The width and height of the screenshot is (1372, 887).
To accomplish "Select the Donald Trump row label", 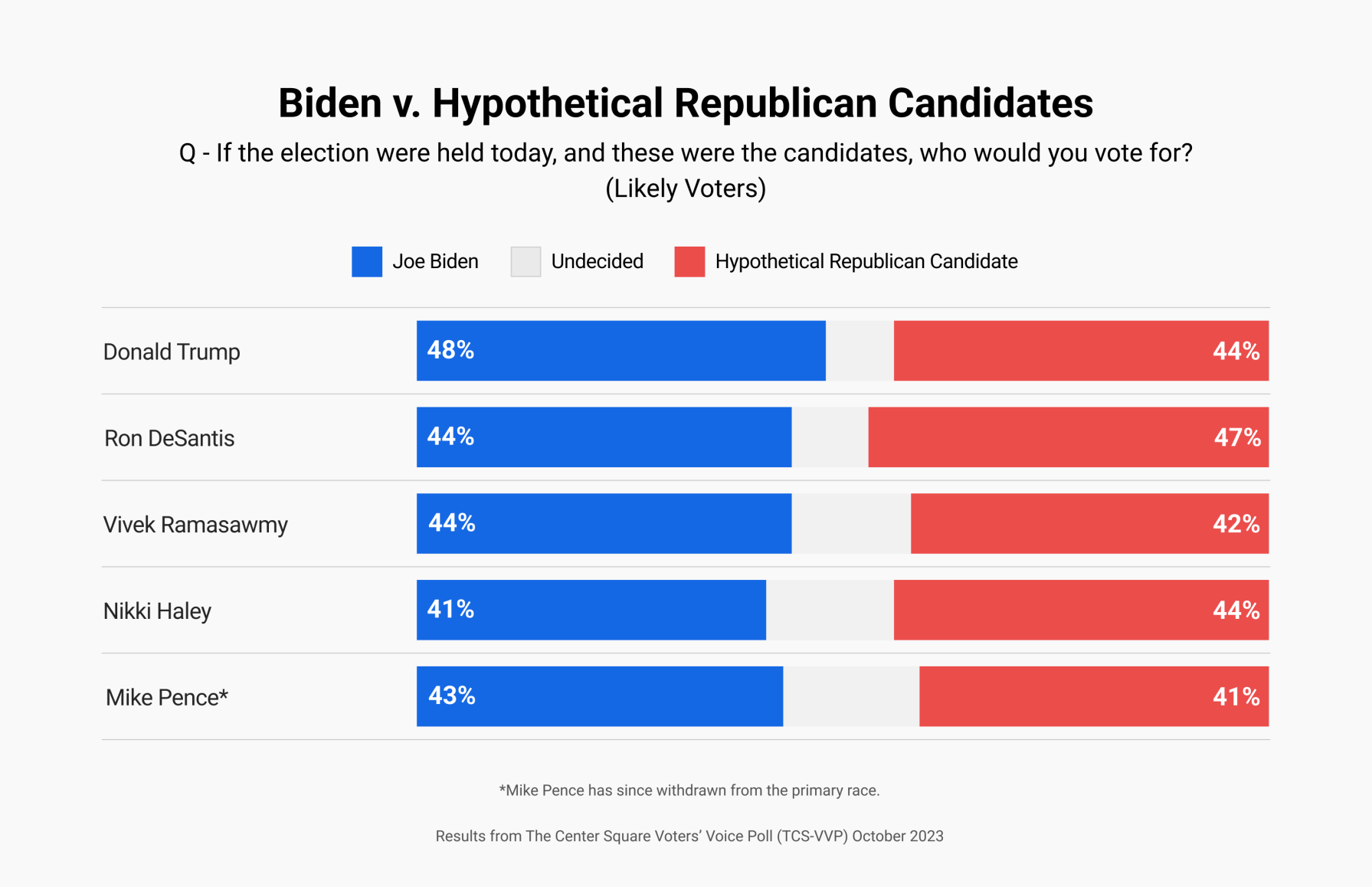I will 172,352.
